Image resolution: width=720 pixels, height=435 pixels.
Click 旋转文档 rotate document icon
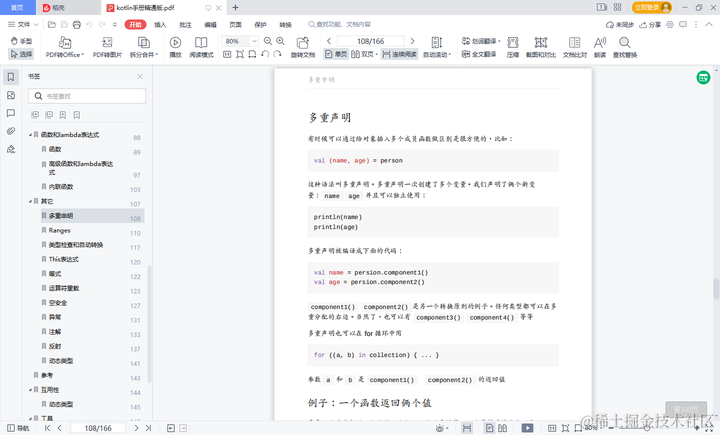tap(303, 47)
